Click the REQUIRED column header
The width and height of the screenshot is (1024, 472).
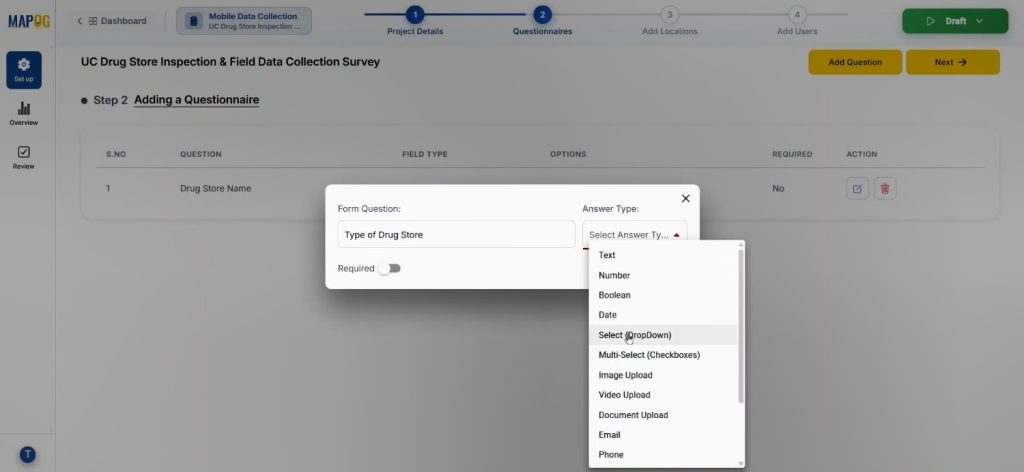click(792, 155)
